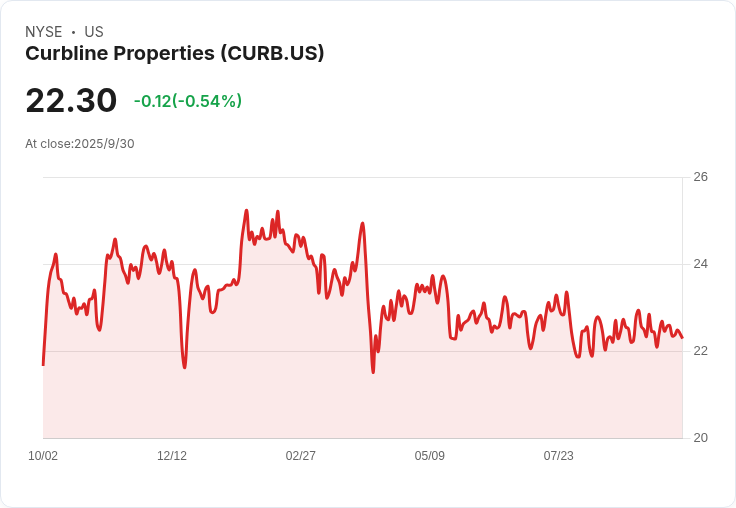The height and width of the screenshot is (508, 736).
Task: Select the NYSE exchange label
Action: pyautogui.click(x=44, y=32)
